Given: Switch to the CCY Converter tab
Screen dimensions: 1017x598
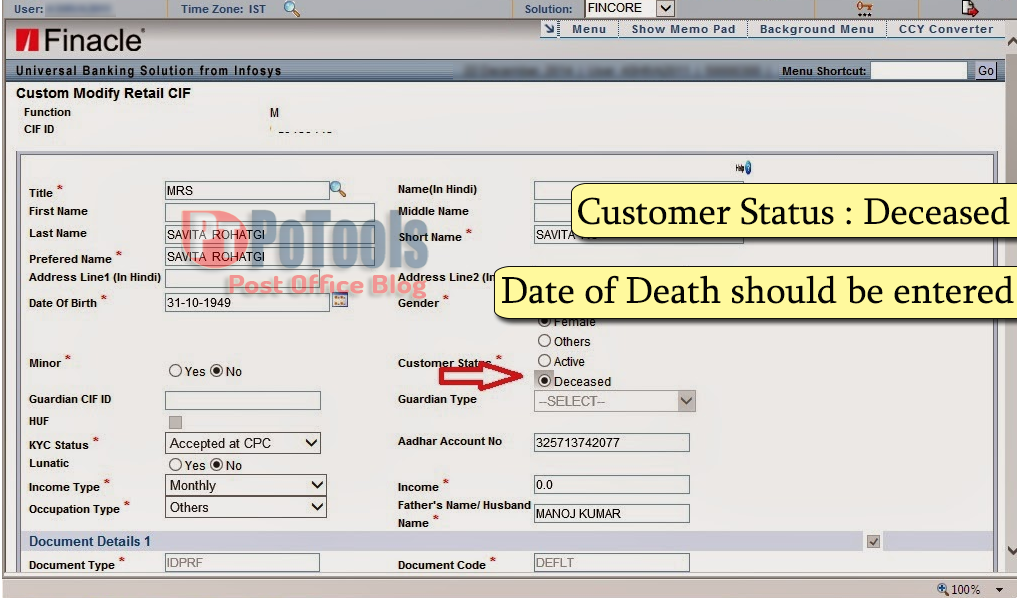Looking at the screenshot, I should pyautogui.click(x=945, y=29).
